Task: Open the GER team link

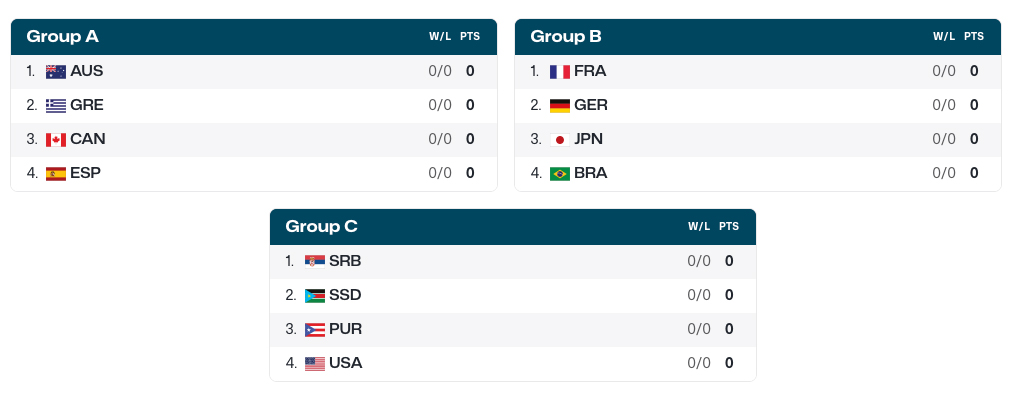Action: tap(591, 105)
